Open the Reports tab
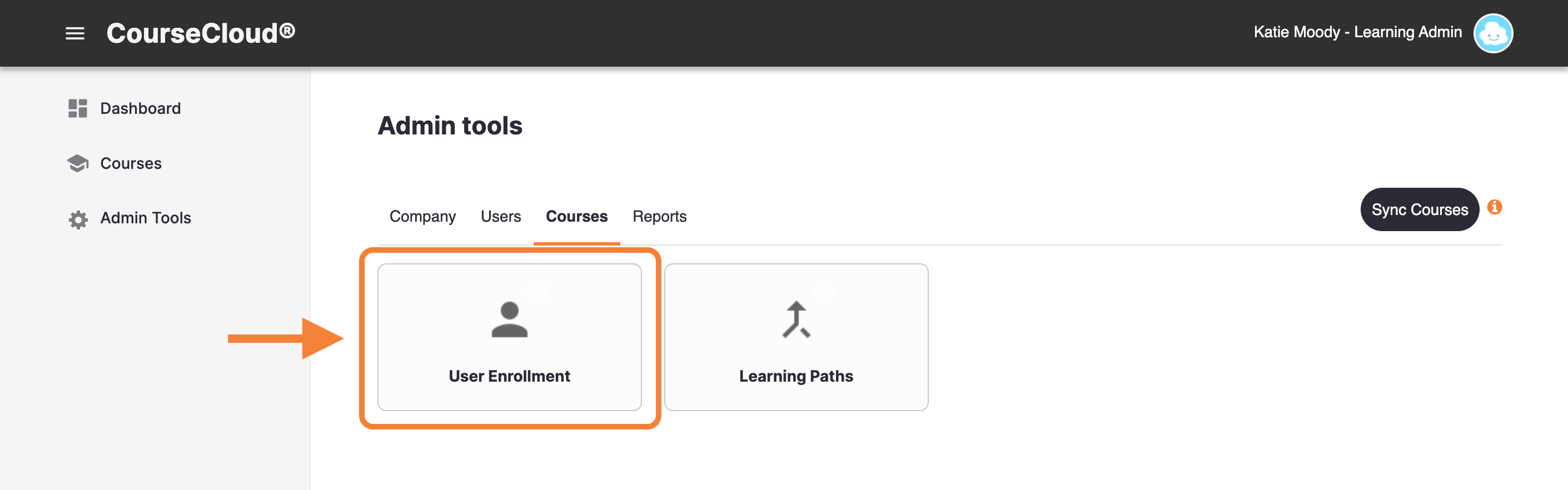This screenshot has height=490, width=1568. pyautogui.click(x=659, y=217)
